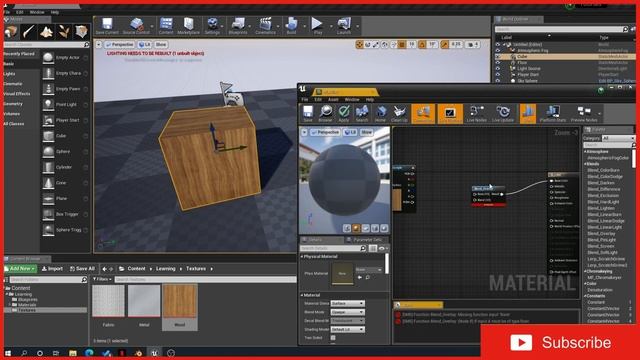Open Source Control in the main toolbar
640x360 pixels.
[136, 26]
